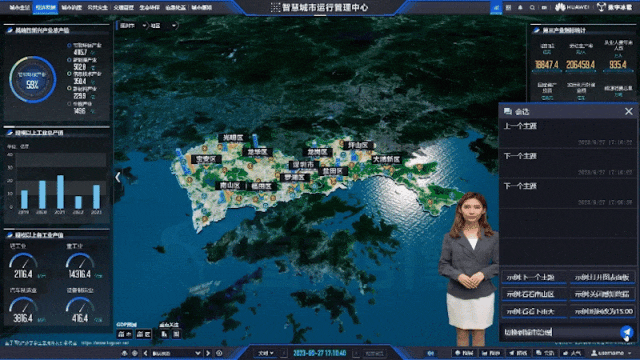Select the highlighted chart icon in top-right bar
The width and height of the screenshot is (640, 360).
coord(496,7)
